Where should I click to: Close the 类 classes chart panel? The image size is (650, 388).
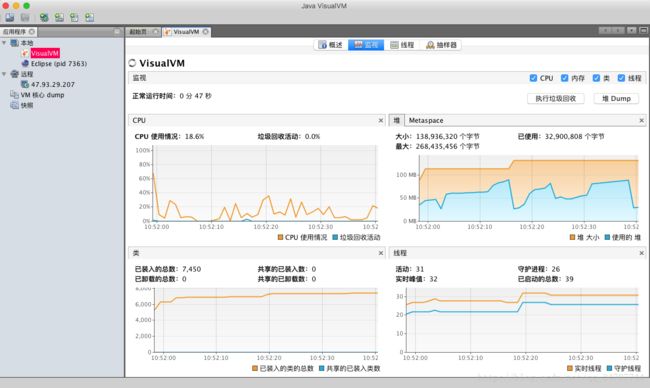click(381, 253)
